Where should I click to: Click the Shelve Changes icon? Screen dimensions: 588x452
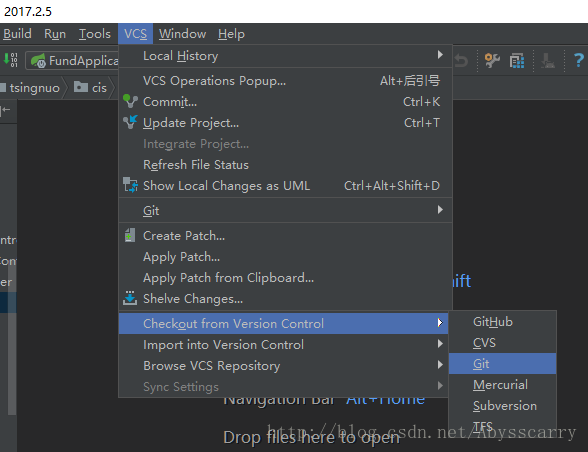tap(130, 298)
